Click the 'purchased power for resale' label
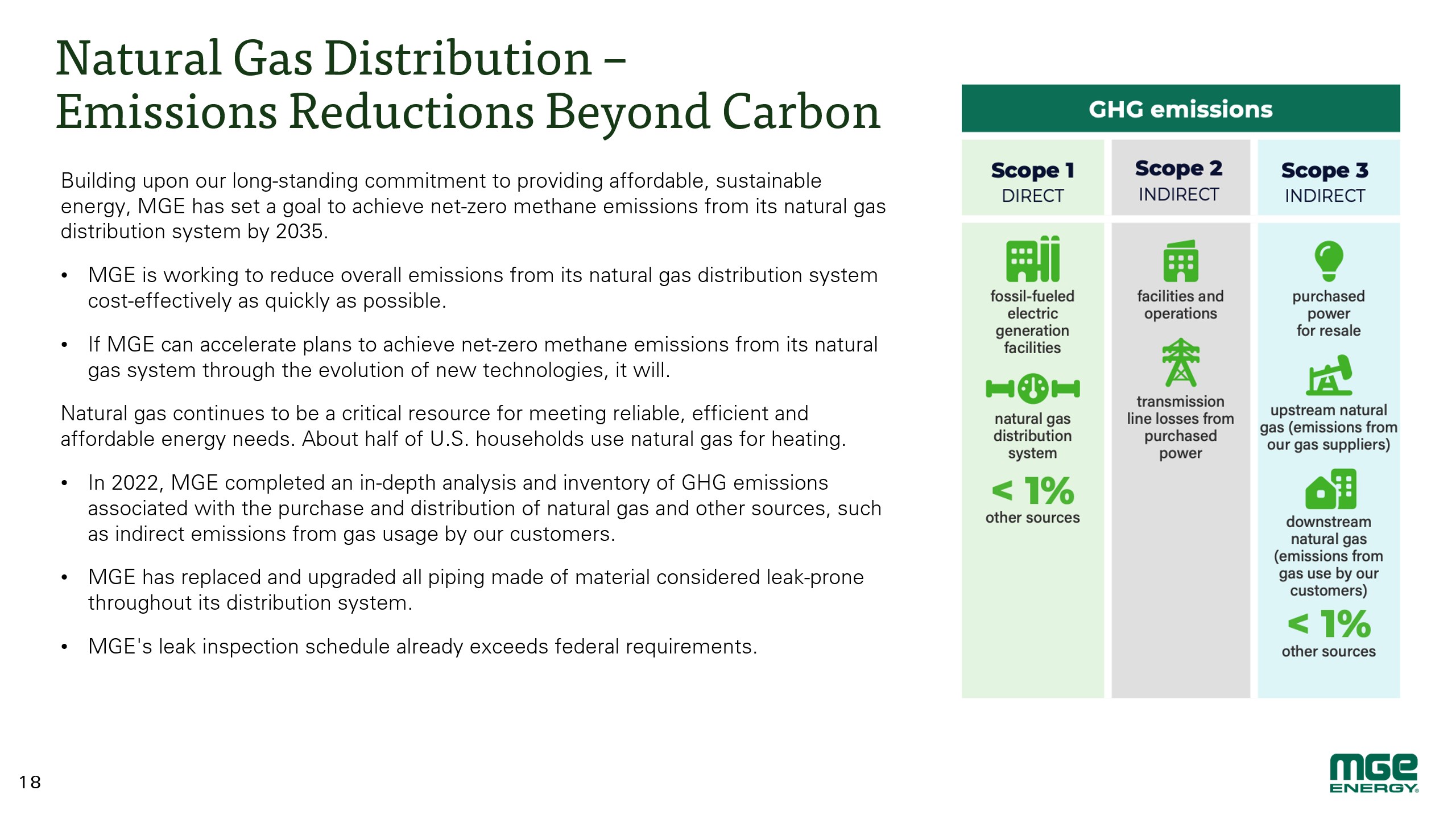The image size is (1456, 819). [1328, 313]
